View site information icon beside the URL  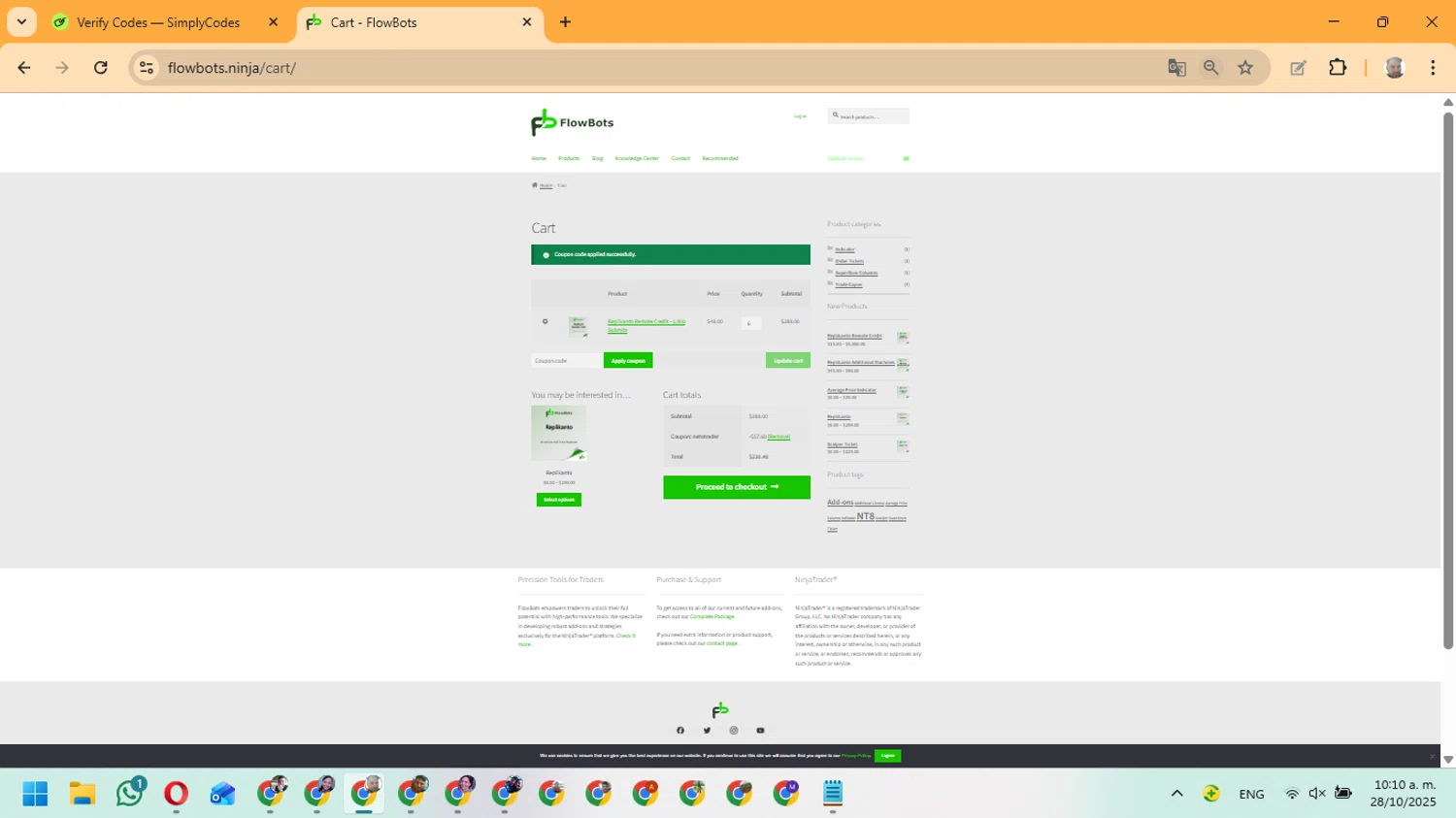coord(147,67)
